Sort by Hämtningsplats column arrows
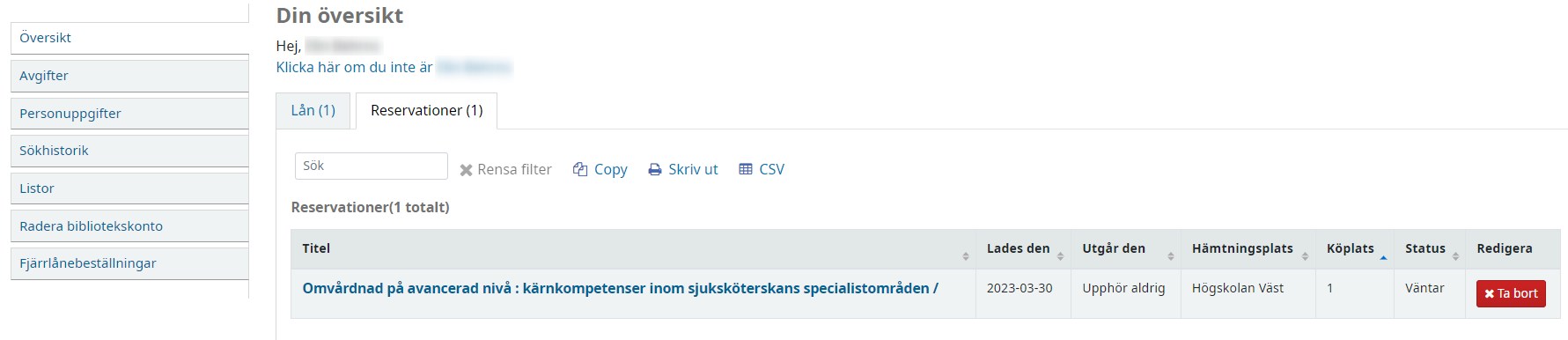The width and height of the screenshot is (1568, 340). [1305, 255]
